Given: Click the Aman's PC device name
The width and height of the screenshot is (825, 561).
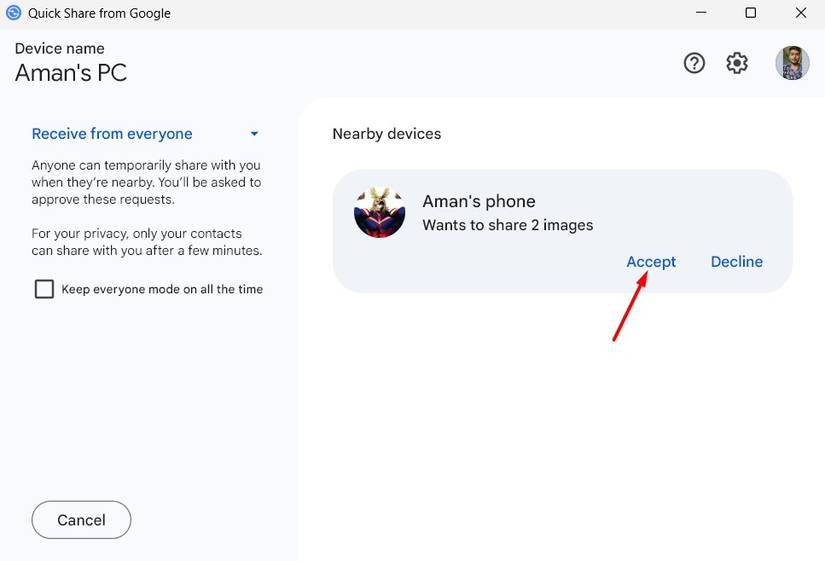Looking at the screenshot, I should tap(70, 73).
